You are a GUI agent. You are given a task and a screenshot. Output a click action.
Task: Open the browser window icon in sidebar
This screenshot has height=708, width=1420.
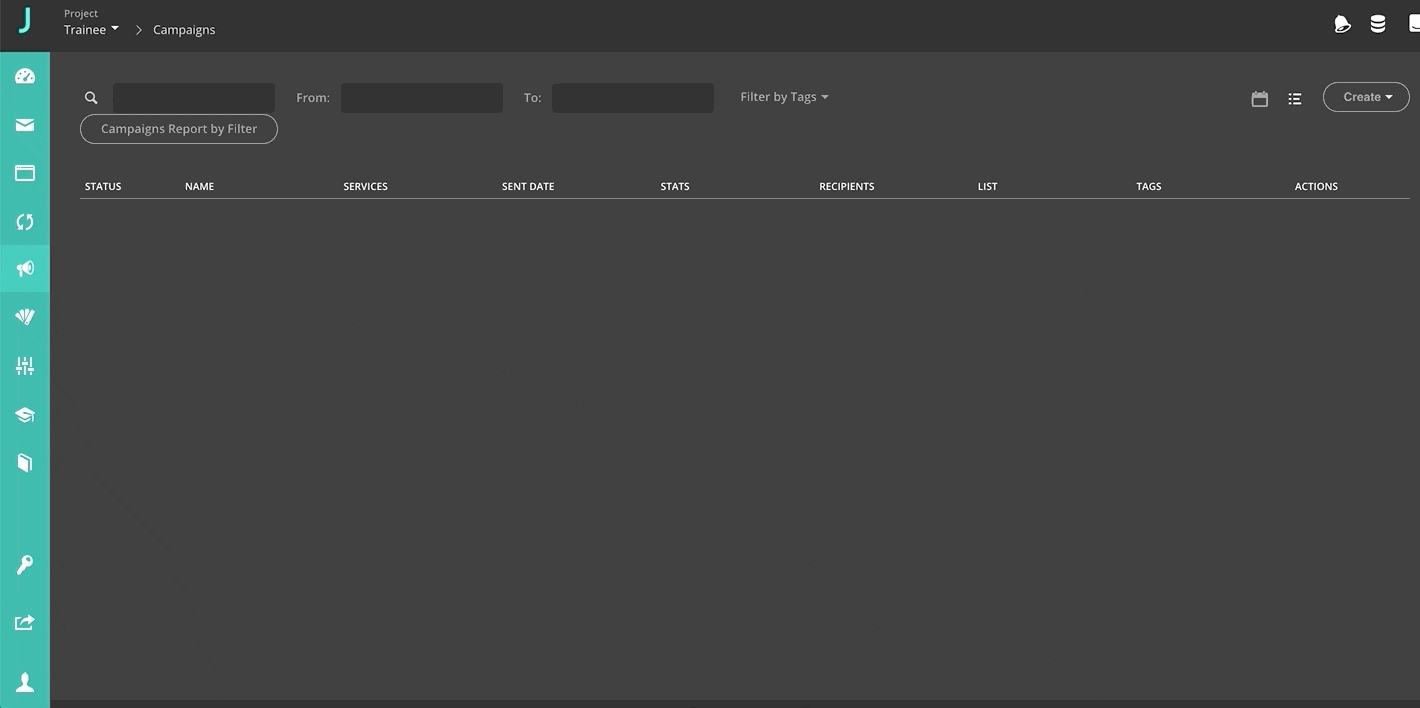(x=25, y=173)
